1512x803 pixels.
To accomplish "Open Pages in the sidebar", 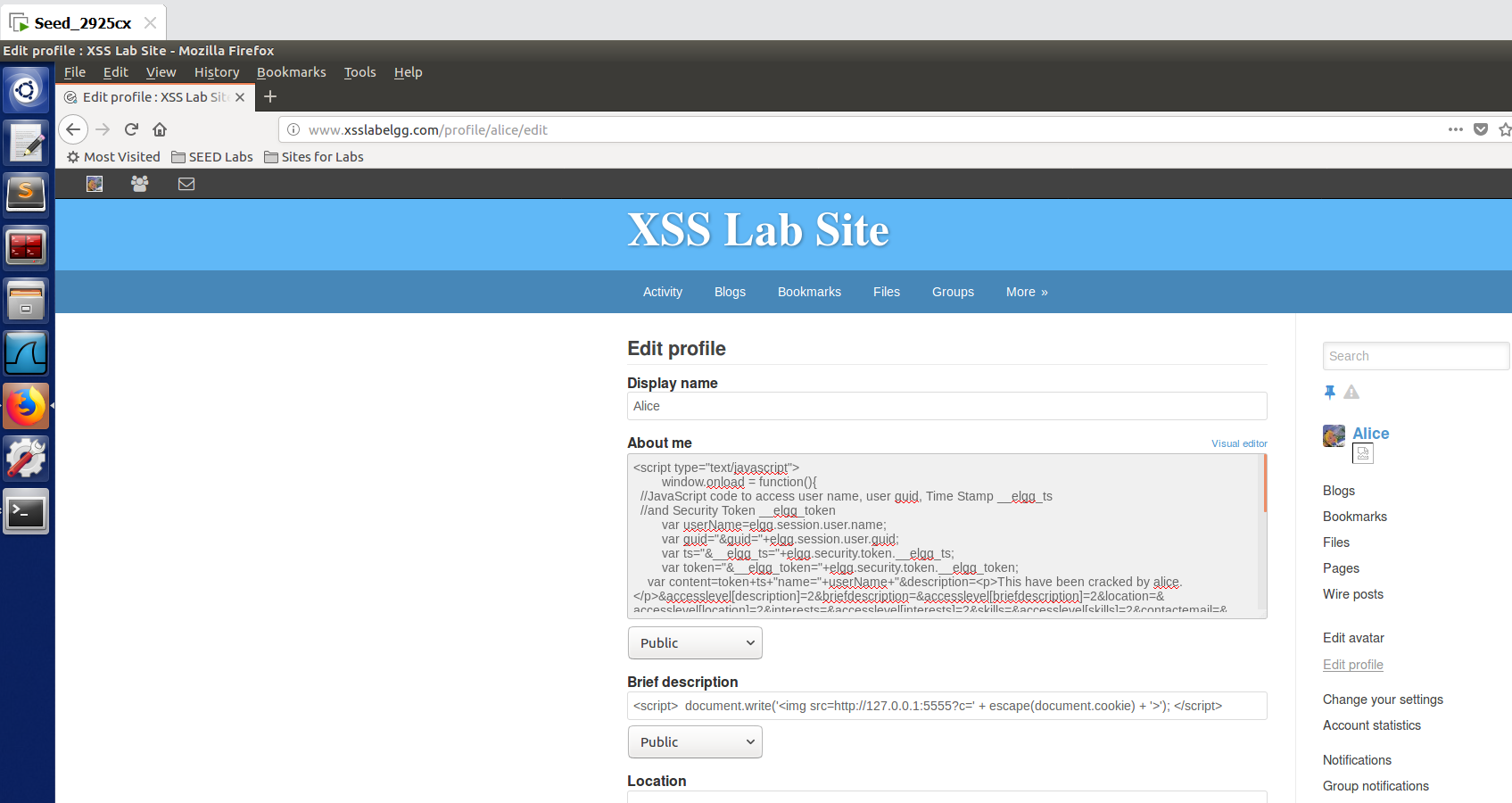I will coord(1341,568).
